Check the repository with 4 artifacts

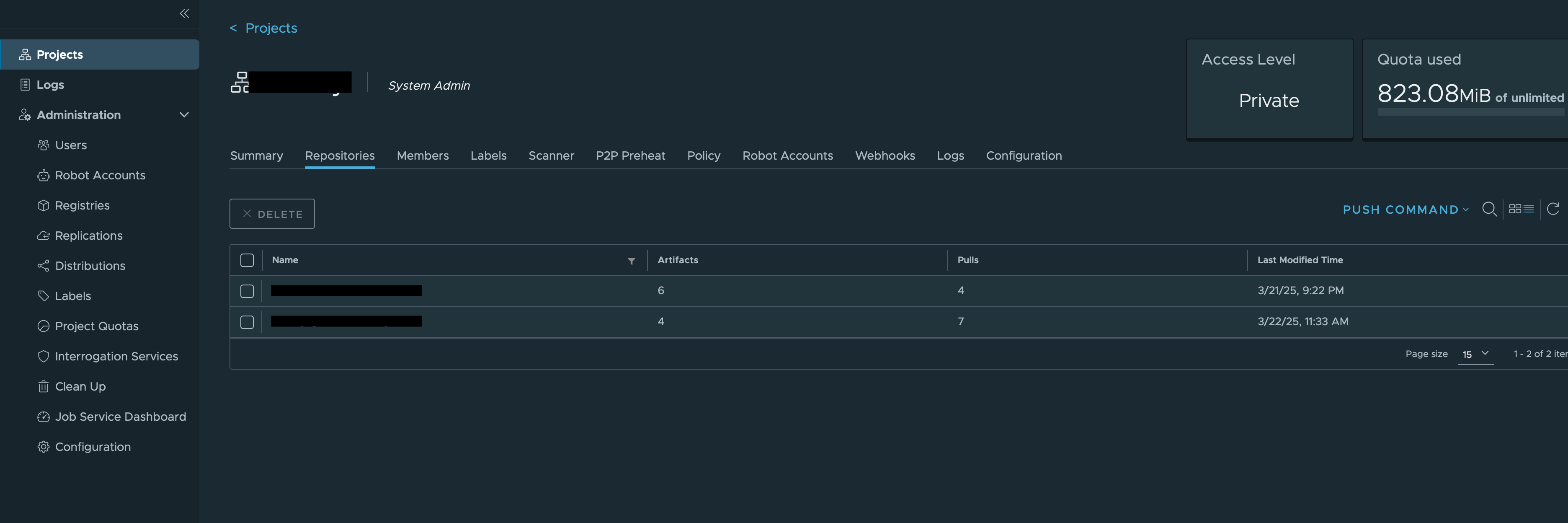point(247,322)
